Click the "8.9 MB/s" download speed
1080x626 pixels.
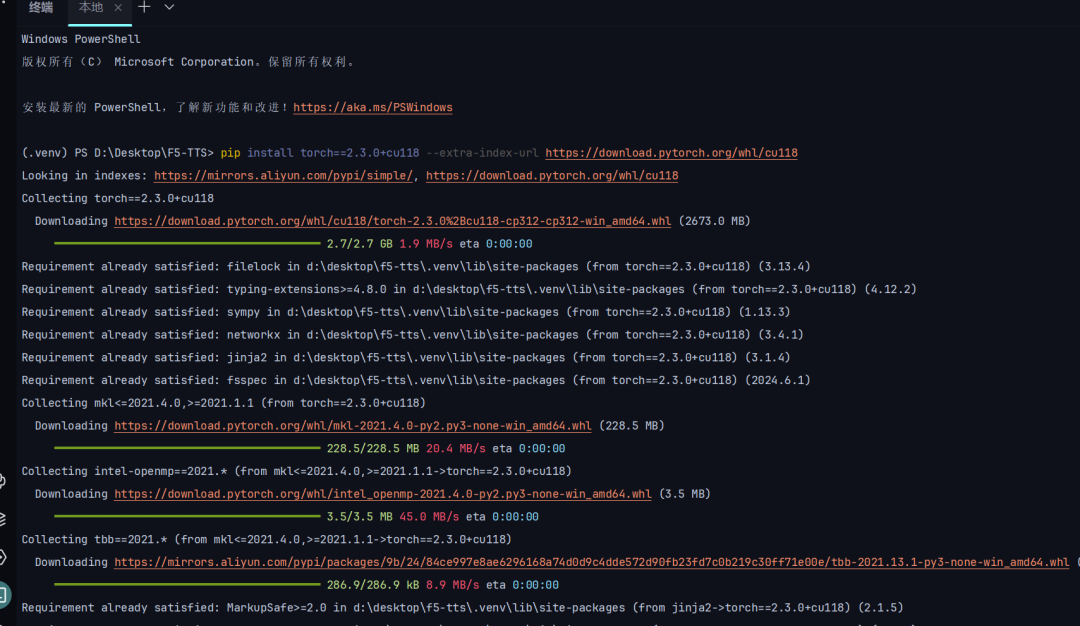[x=453, y=585]
